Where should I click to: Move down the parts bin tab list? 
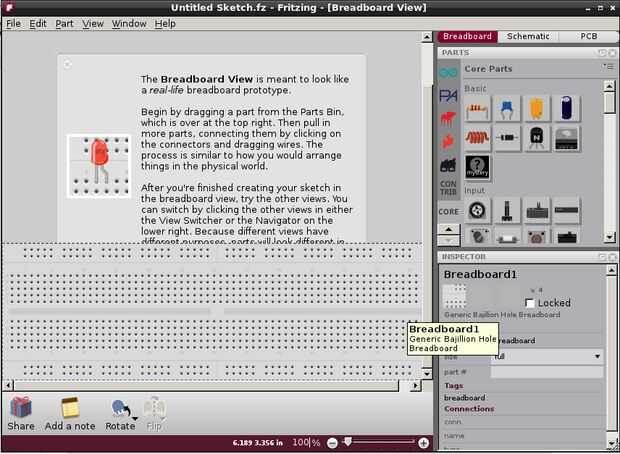(449, 240)
